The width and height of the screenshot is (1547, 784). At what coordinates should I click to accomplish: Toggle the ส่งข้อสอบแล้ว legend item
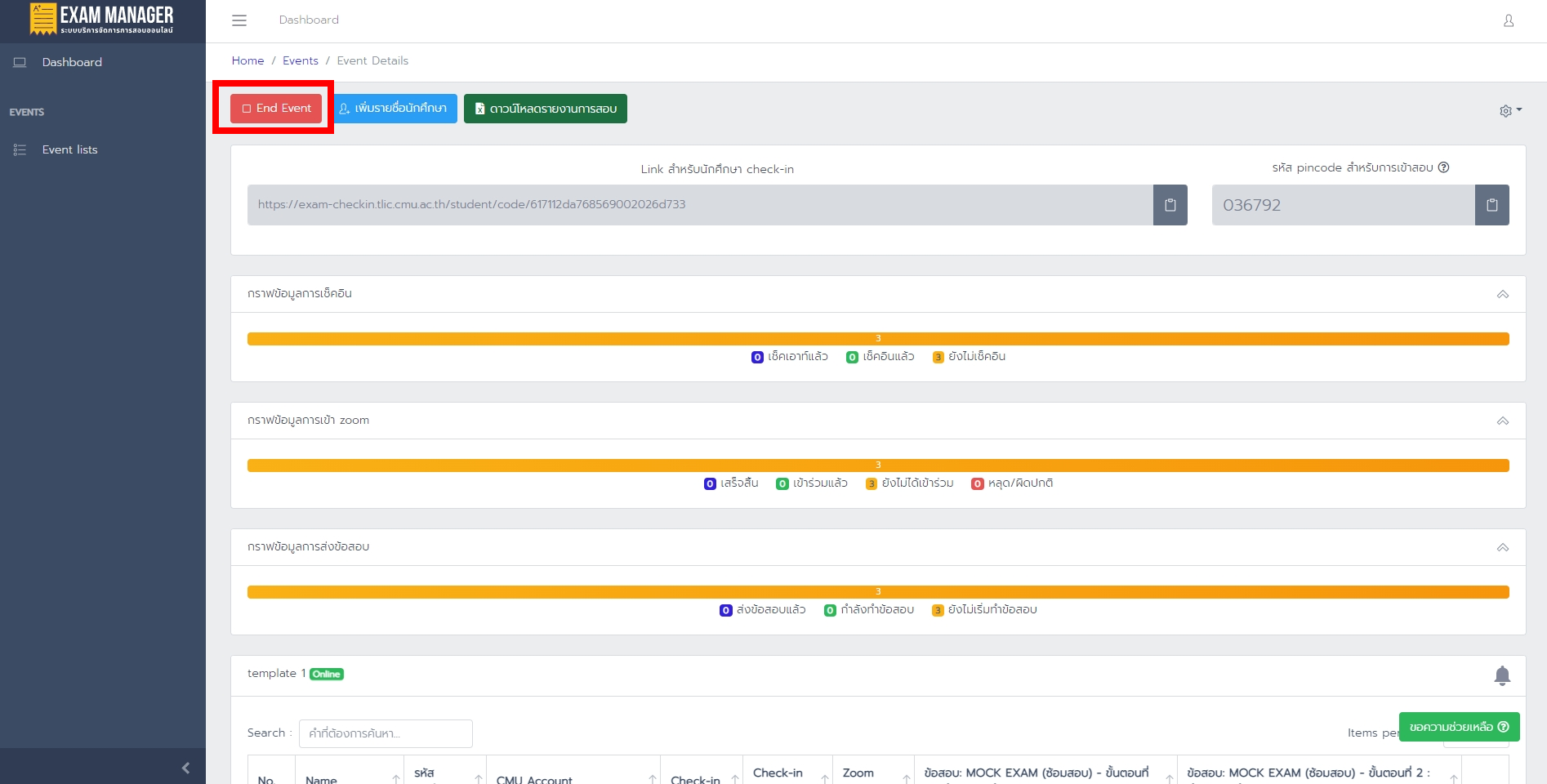(x=763, y=610)
